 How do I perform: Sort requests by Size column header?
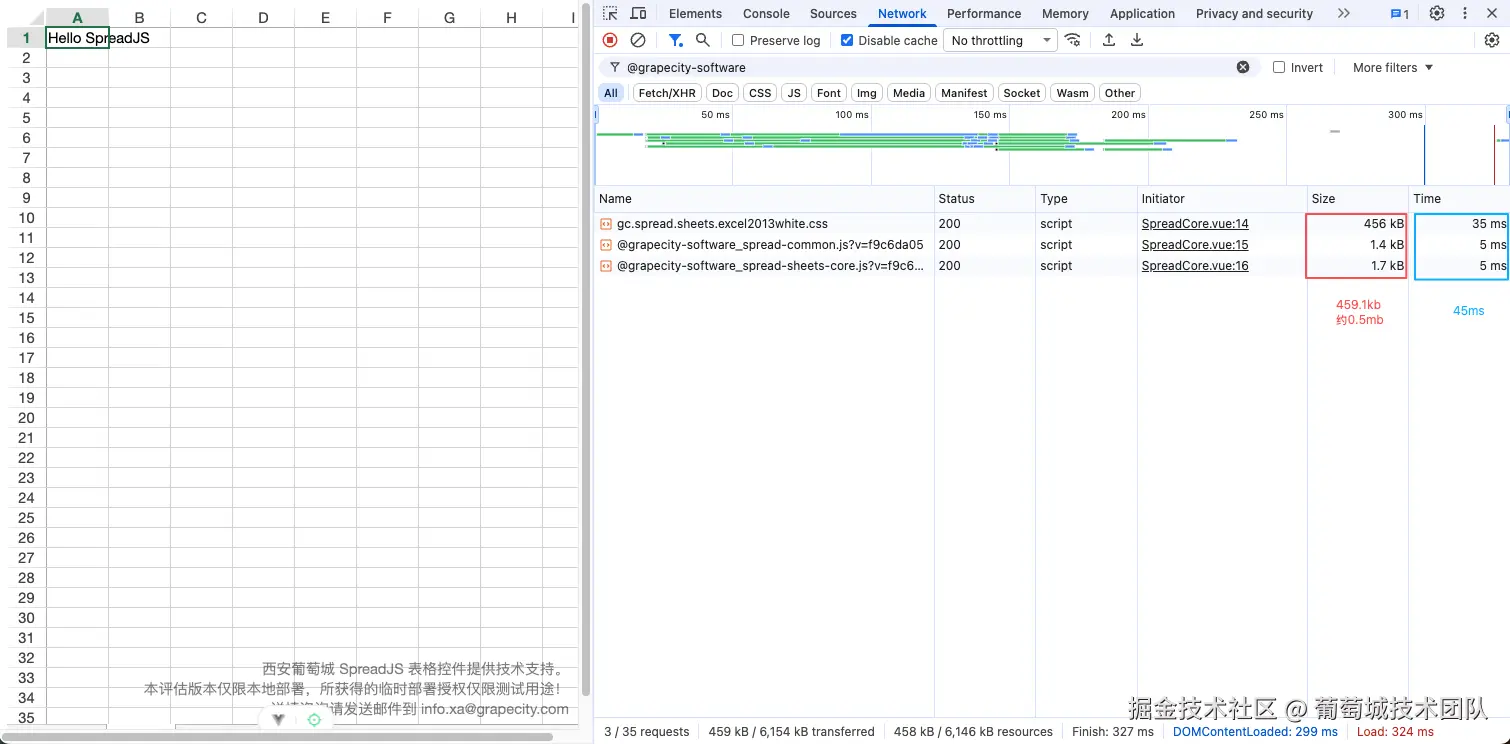[1358, 199]
